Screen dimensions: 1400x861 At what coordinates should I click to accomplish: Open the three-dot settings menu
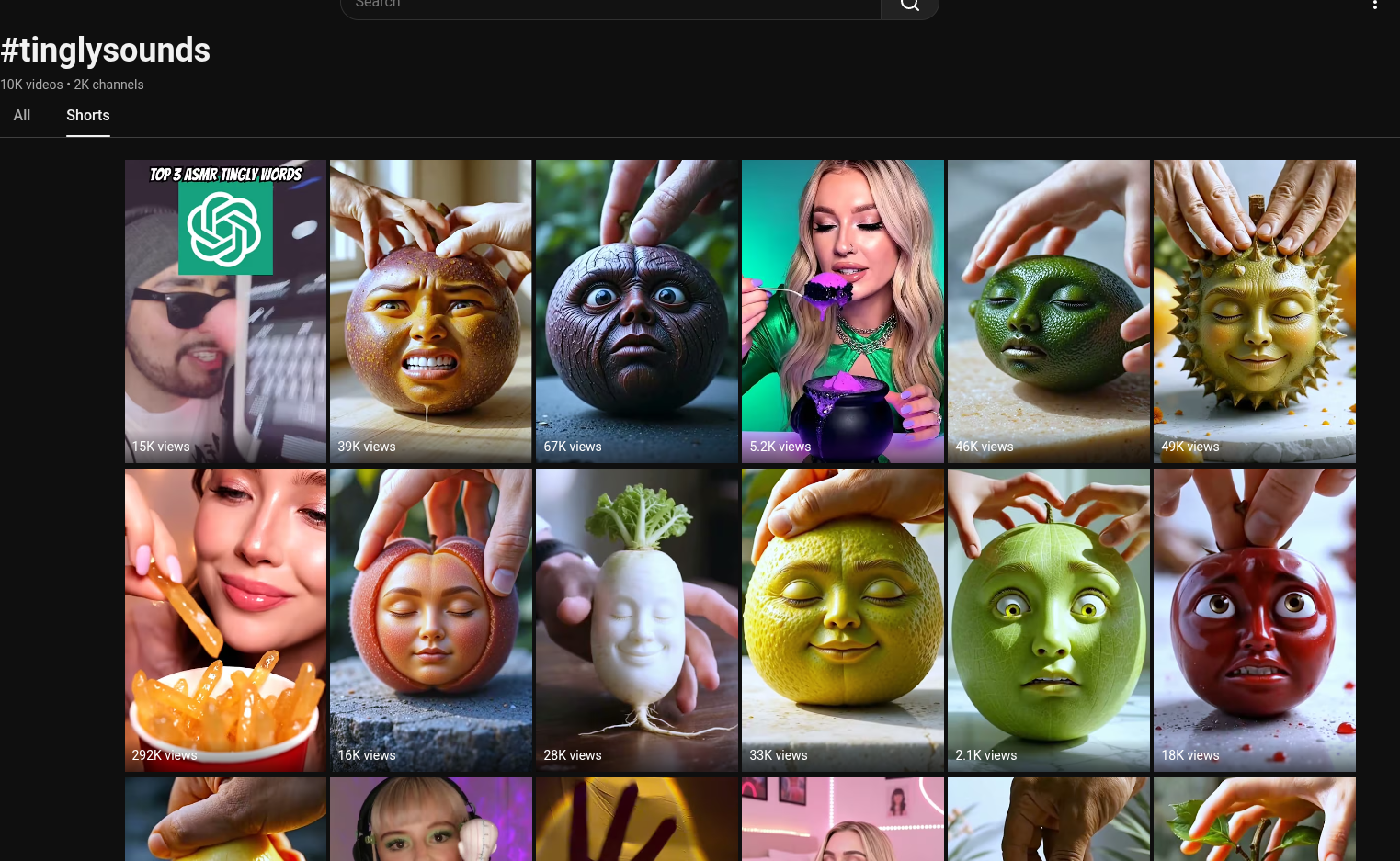coord(1374,5)
